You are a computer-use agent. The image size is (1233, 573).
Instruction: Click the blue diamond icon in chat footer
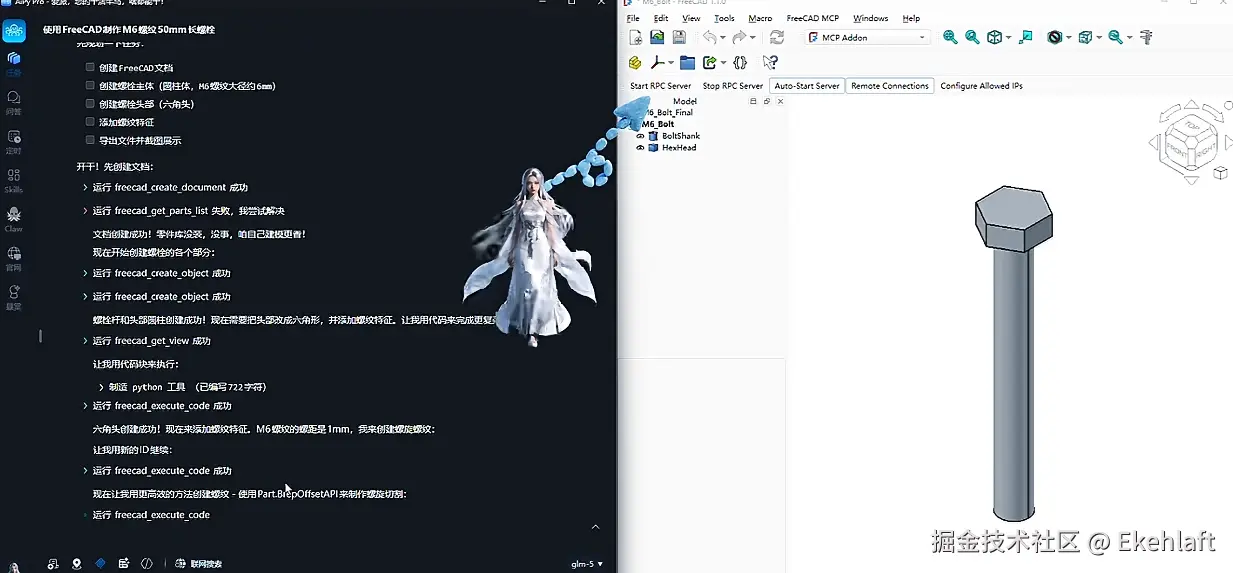(x=100, y=564)
